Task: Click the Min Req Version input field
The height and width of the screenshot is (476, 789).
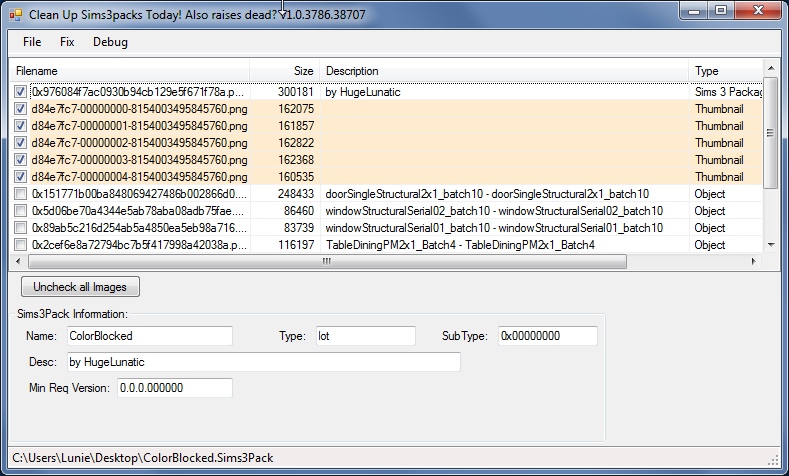Action: pos(174,387)
